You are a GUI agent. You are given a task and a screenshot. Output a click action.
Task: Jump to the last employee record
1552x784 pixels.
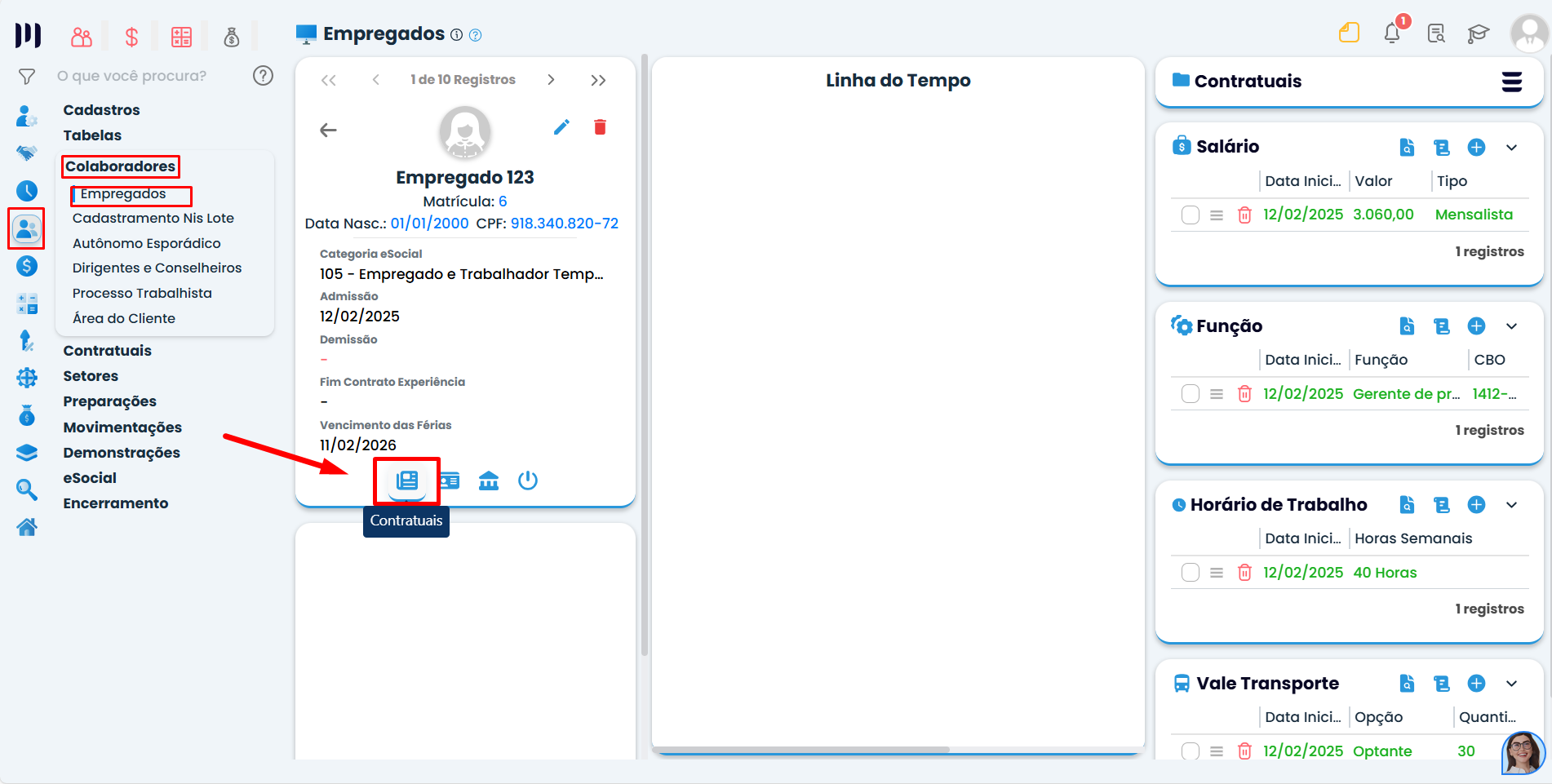point(598,80)
